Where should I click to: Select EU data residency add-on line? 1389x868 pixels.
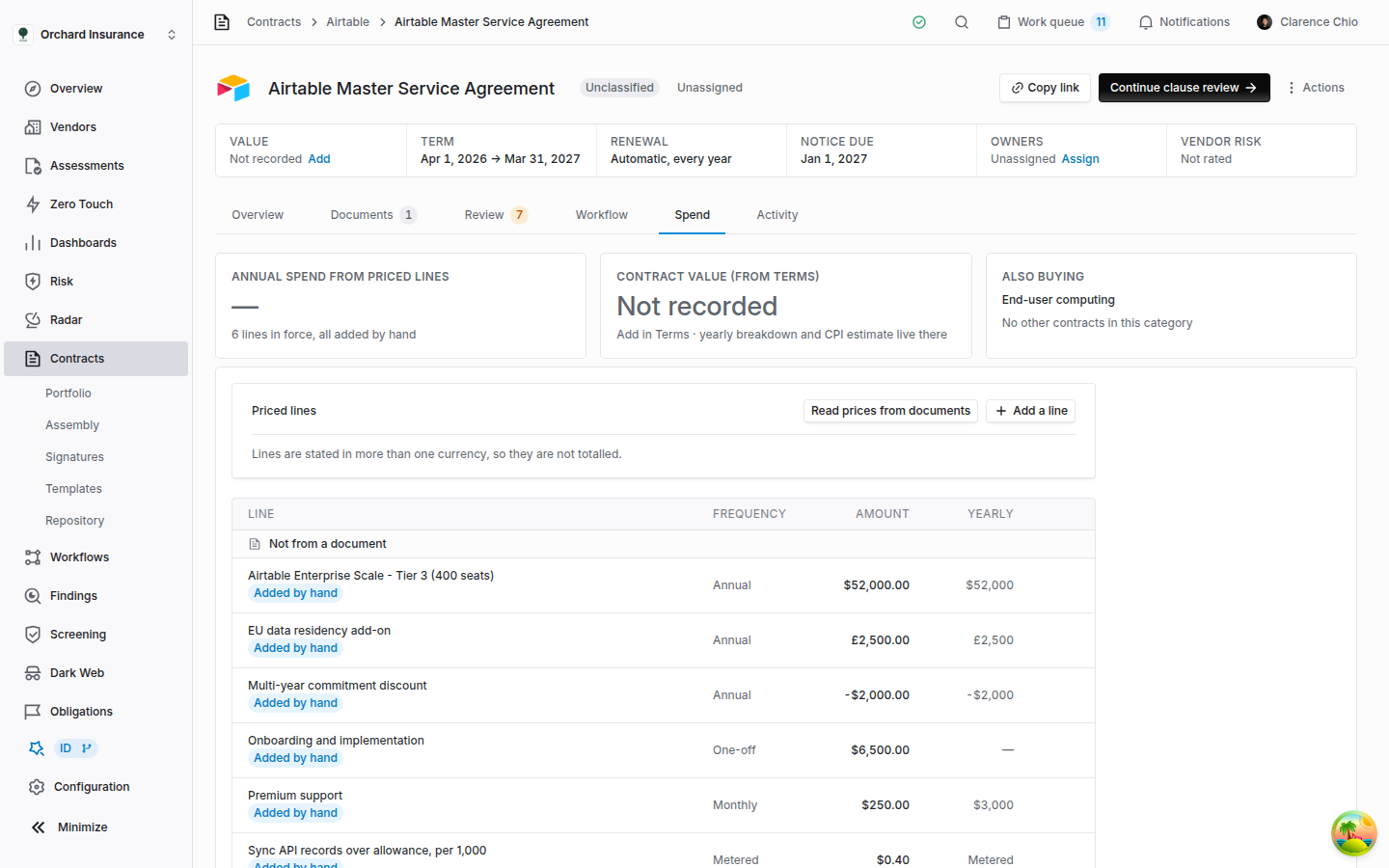click(664, 640)
